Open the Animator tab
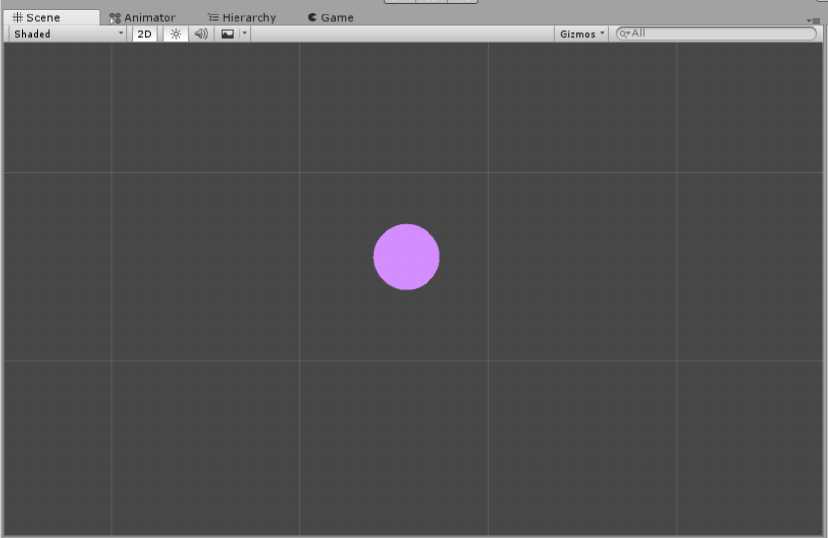 (142, 17)
